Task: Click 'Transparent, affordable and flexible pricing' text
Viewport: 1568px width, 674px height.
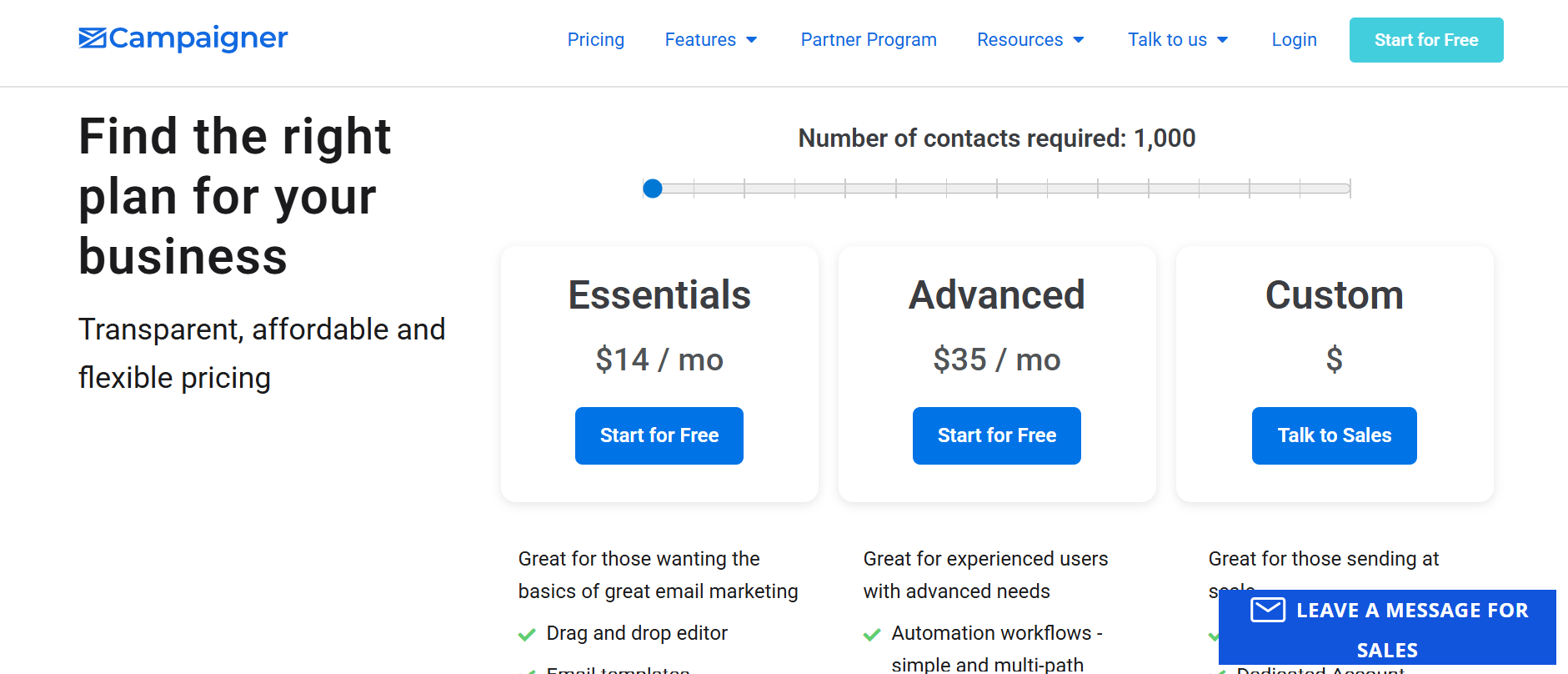Action: click(x=262, y=354)
